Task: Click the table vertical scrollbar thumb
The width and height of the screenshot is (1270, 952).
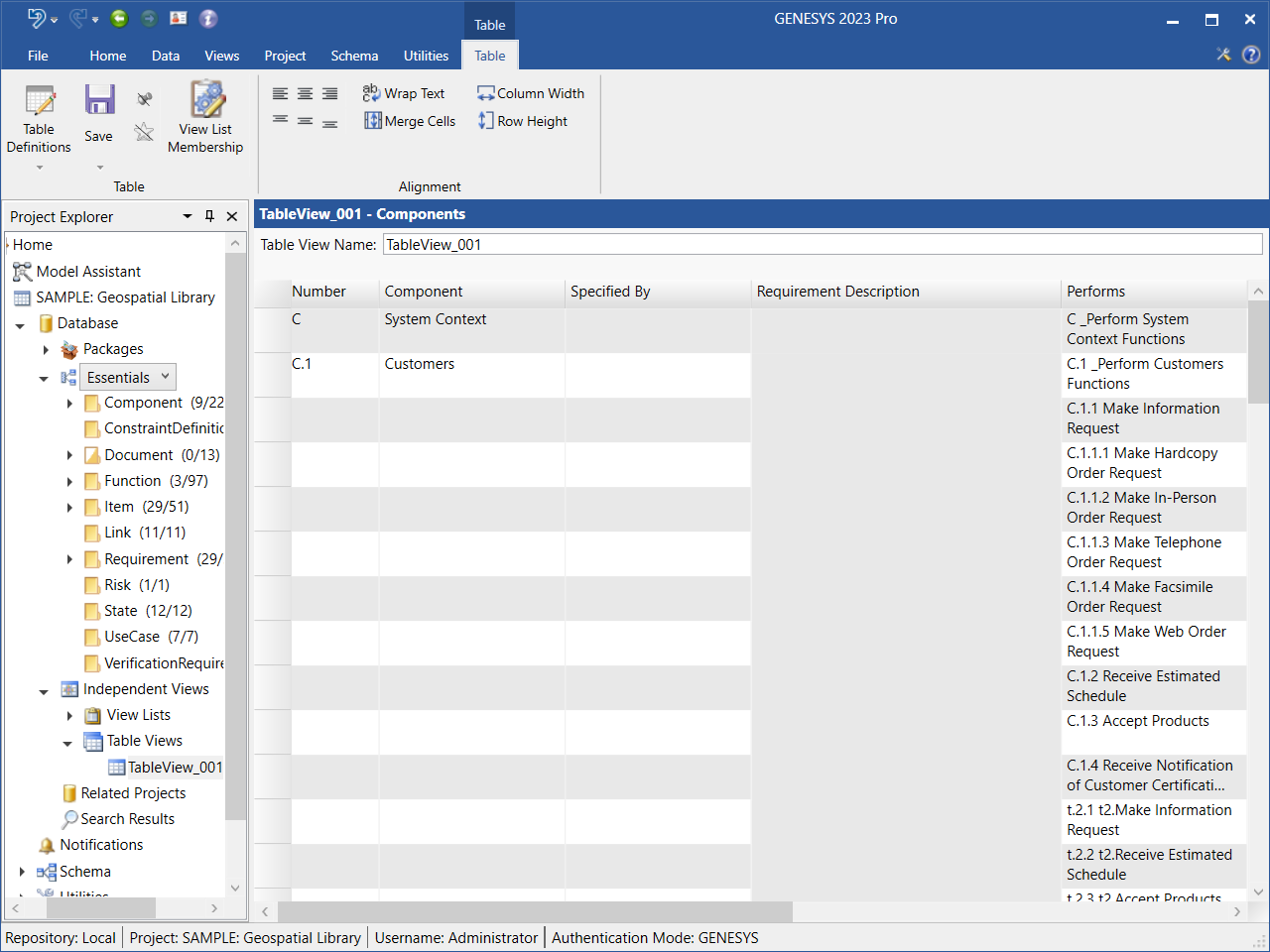Action: click(1258, 353)
